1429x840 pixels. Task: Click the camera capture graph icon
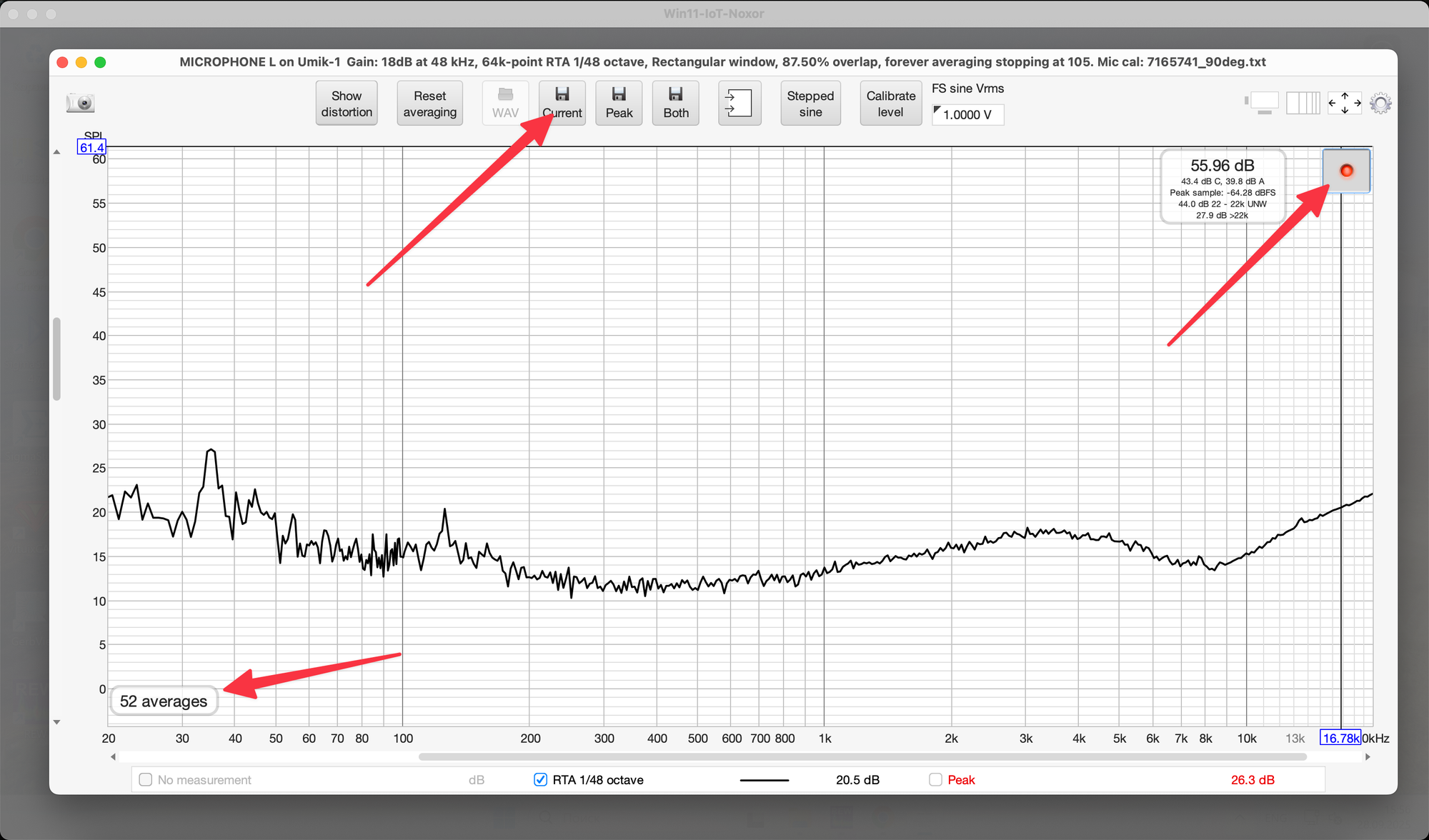[x=81, y=104]
